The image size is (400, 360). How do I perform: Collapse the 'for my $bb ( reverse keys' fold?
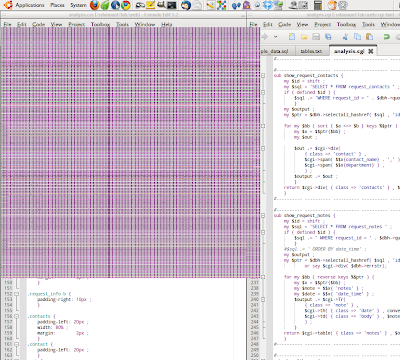(x=263, y=277)
